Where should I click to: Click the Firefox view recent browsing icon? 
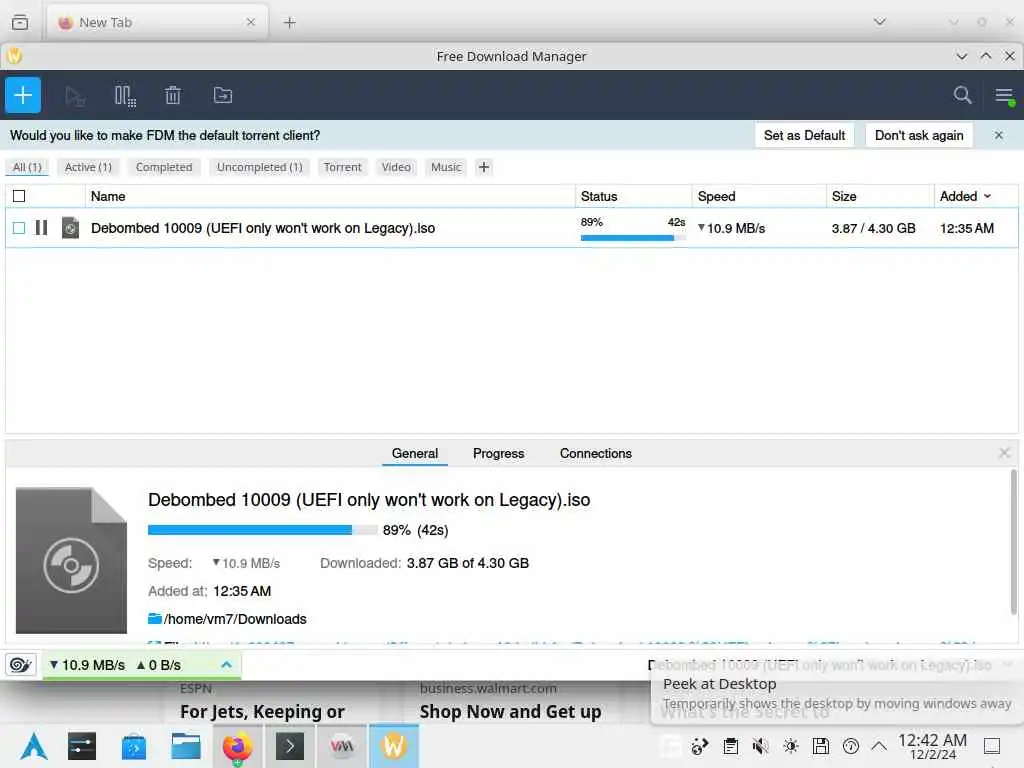(x=20, y=22)
